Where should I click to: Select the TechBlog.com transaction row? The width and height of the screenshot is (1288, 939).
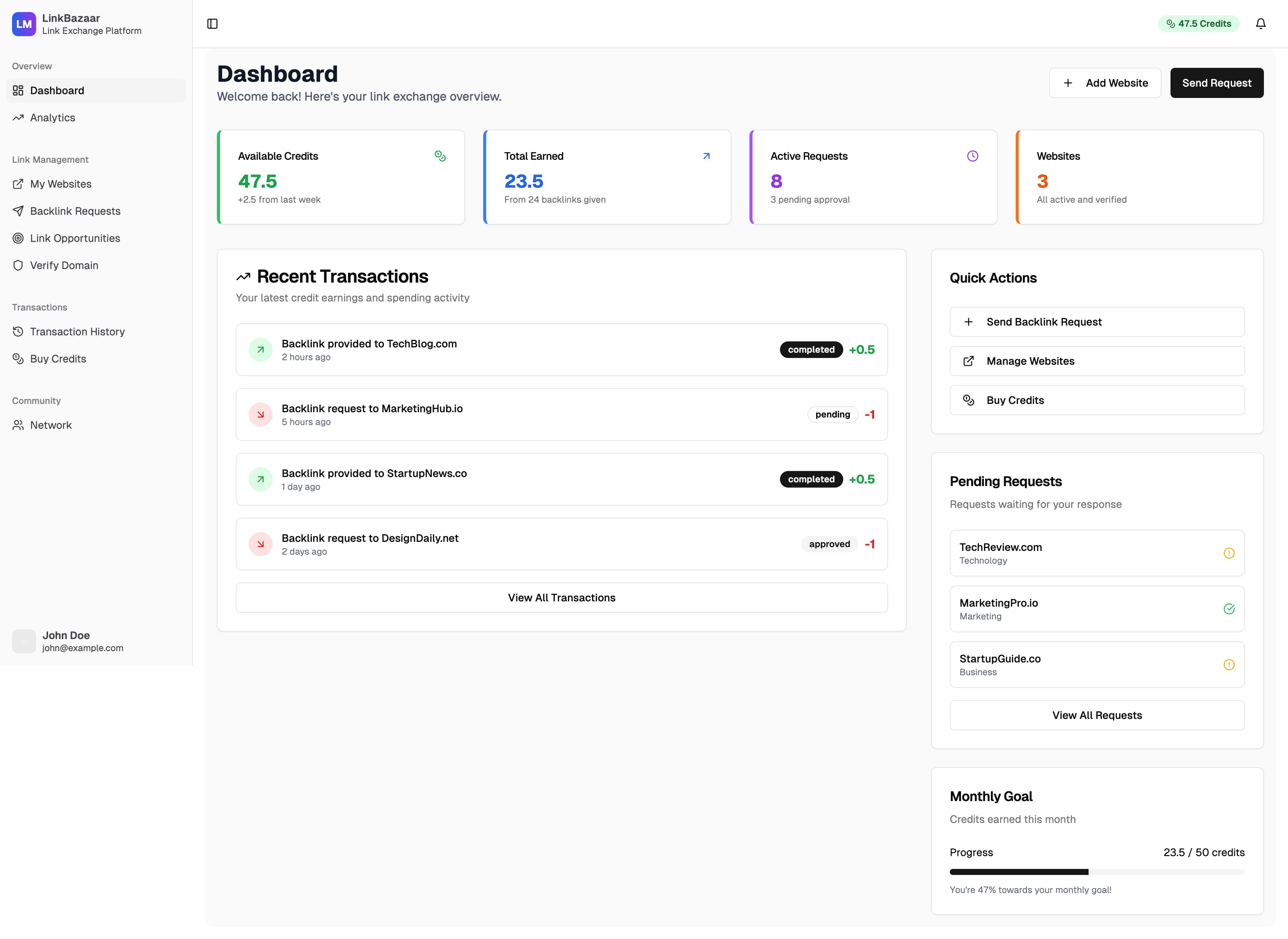[561, 350]
